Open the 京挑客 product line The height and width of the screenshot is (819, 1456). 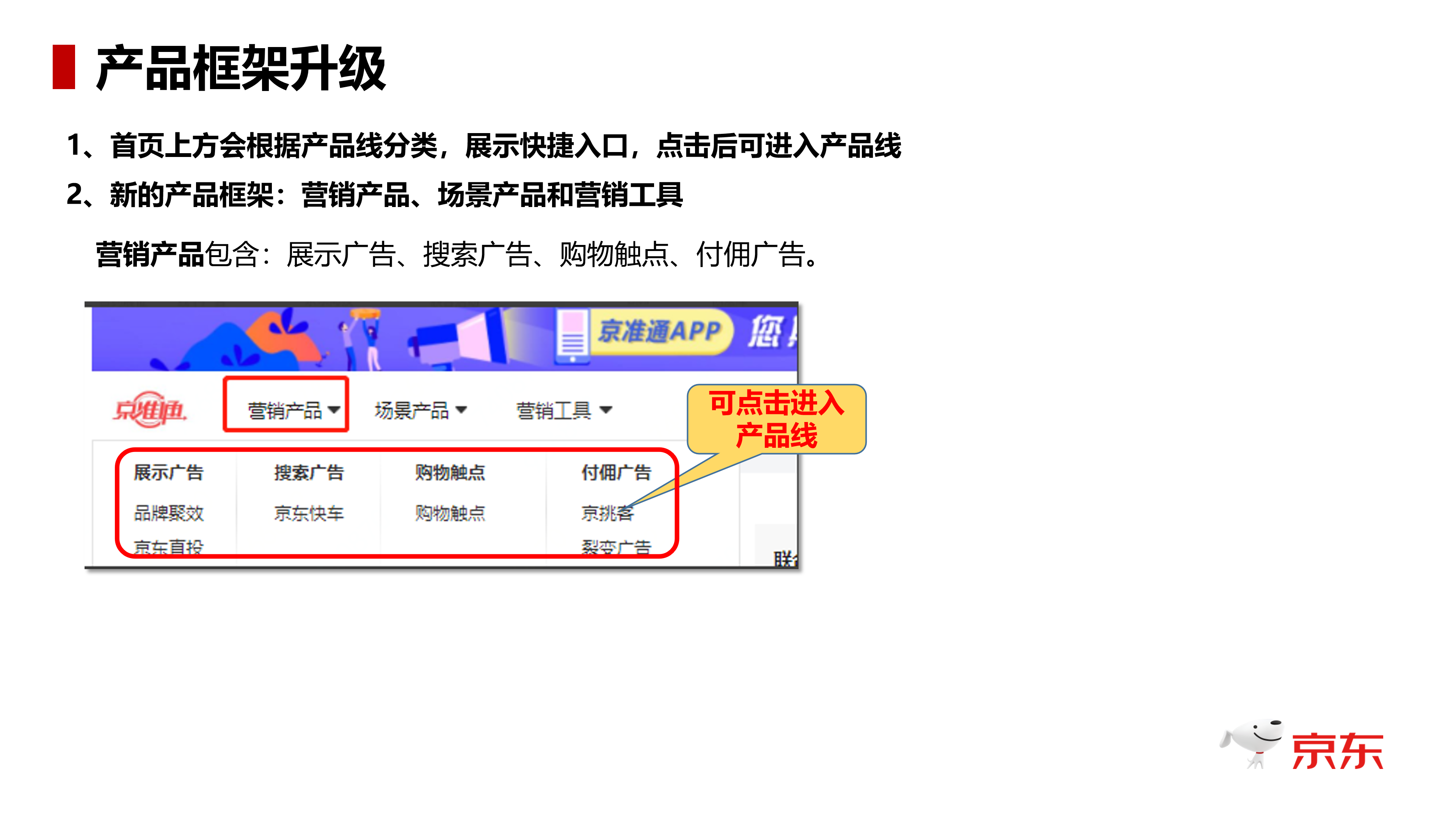click(607, 513)
